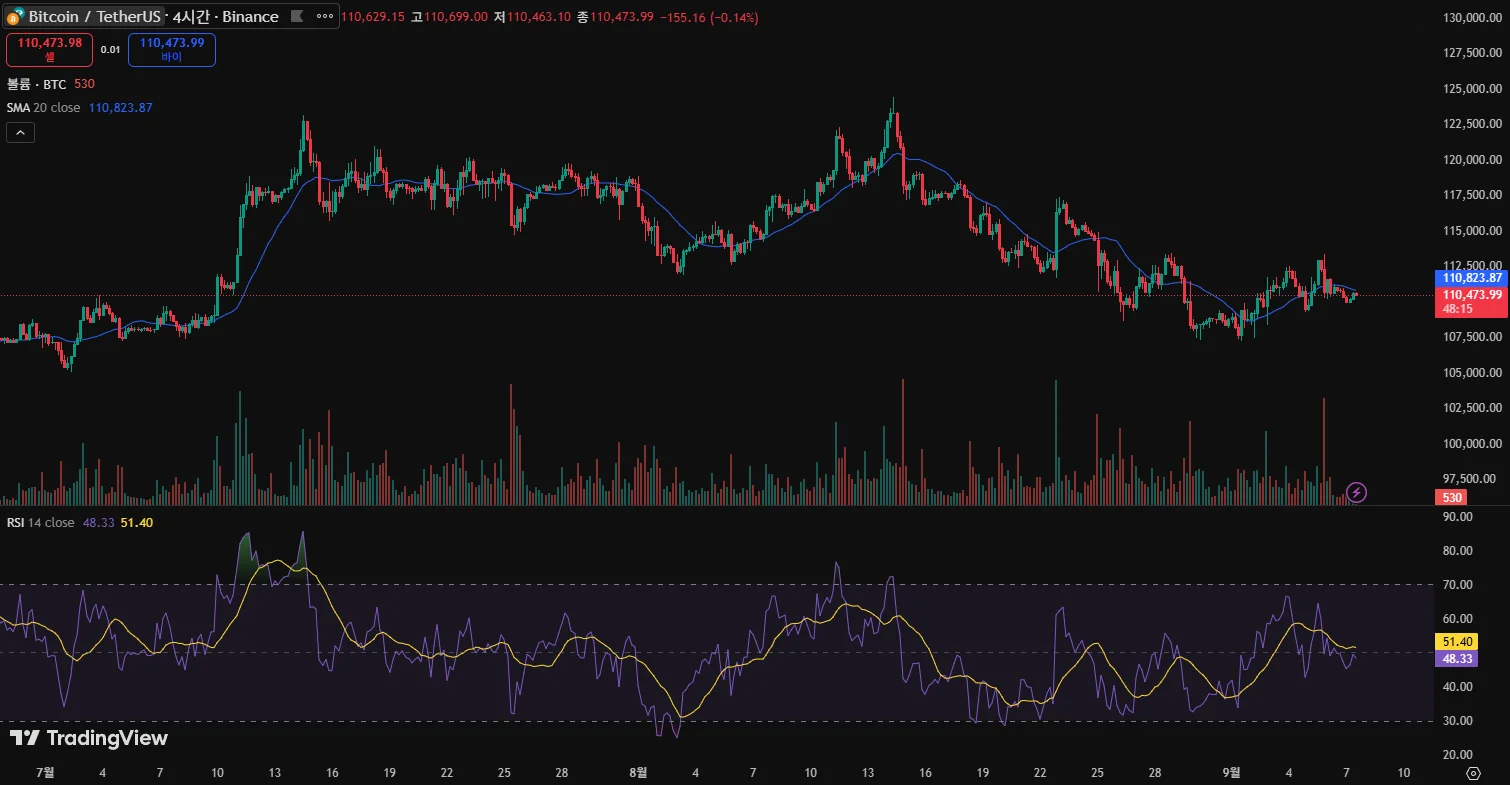This screenshot has width=1510, height=785.
Task: Open the Bitcoin / TetherUS symbol selector
Action: (95, 17)
